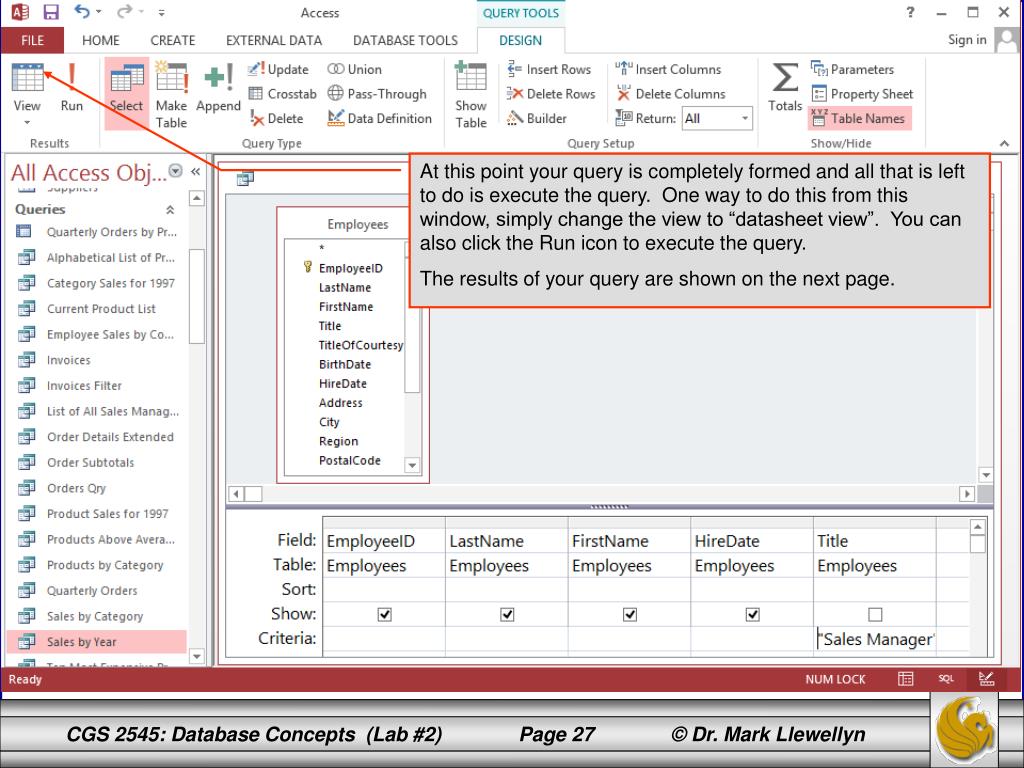Open the query Parameters dialog
The width and height of the screenshot is (1024, 768).
coord(852,69)
